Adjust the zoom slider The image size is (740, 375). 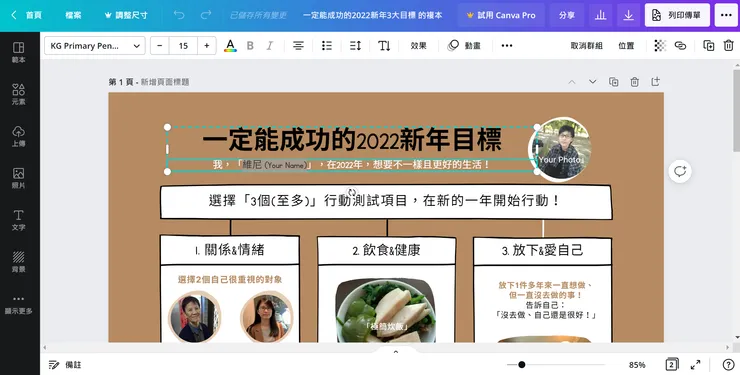pyautogui.click(x=521, y=365)
